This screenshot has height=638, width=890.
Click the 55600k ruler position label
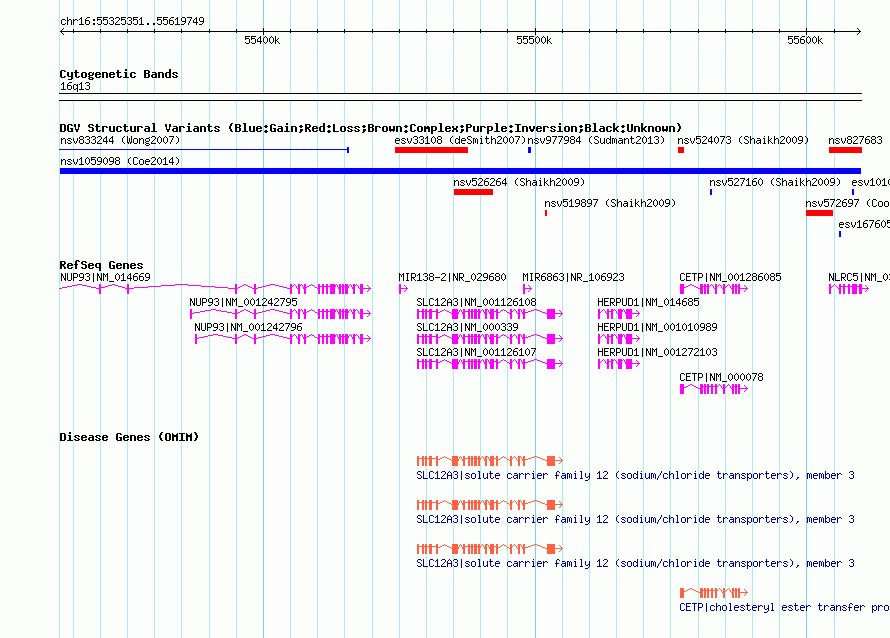(805, 40)
